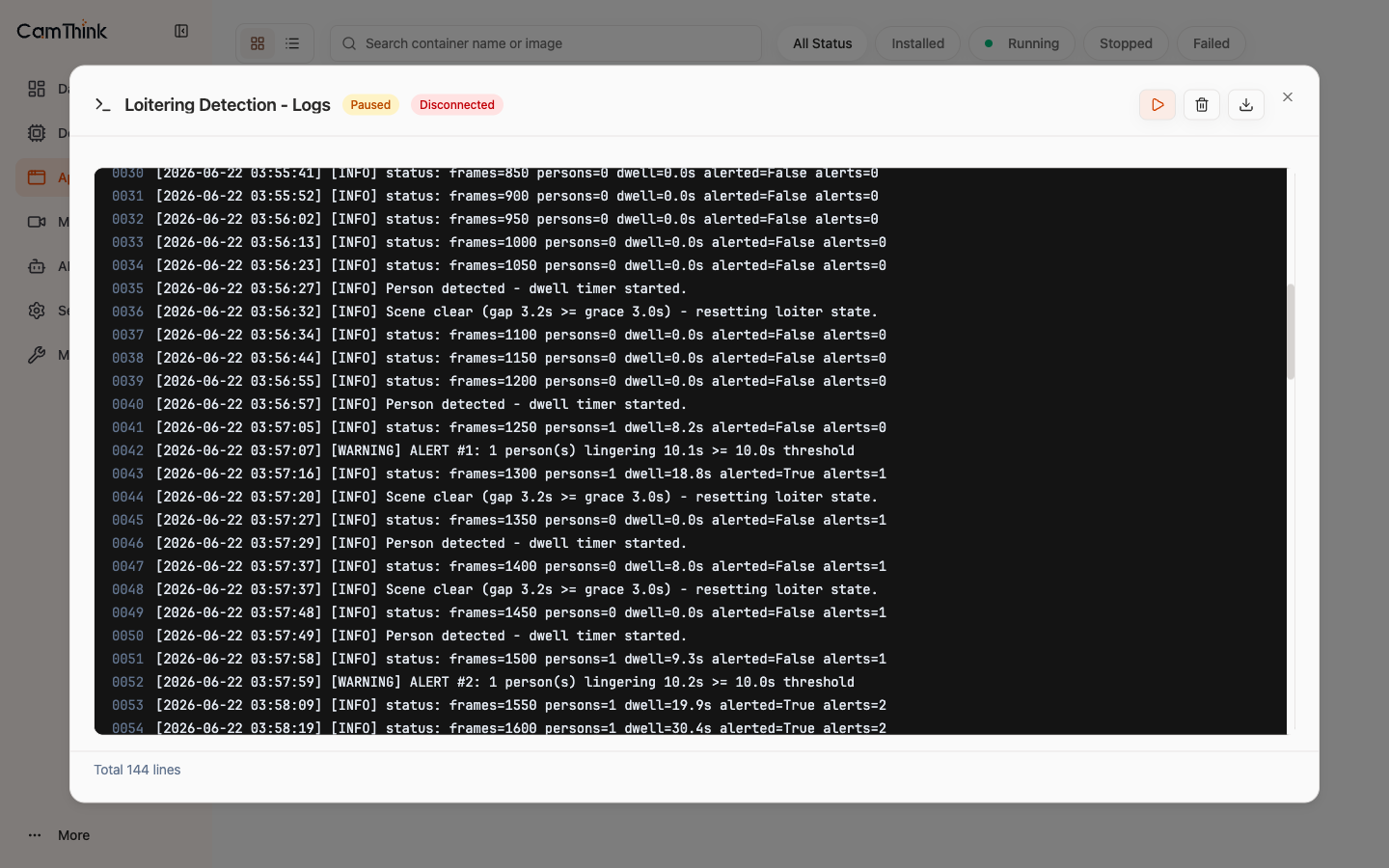Click the Total 144 lines label

137,770
